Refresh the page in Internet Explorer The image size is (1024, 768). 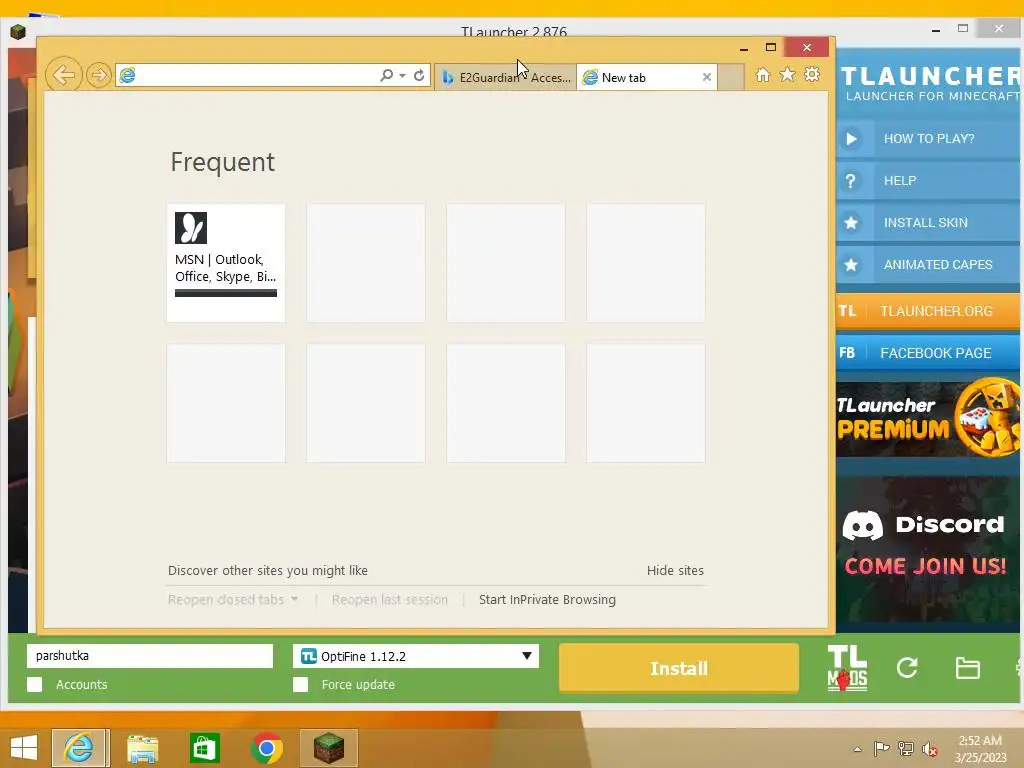click(x=419, y=75)
